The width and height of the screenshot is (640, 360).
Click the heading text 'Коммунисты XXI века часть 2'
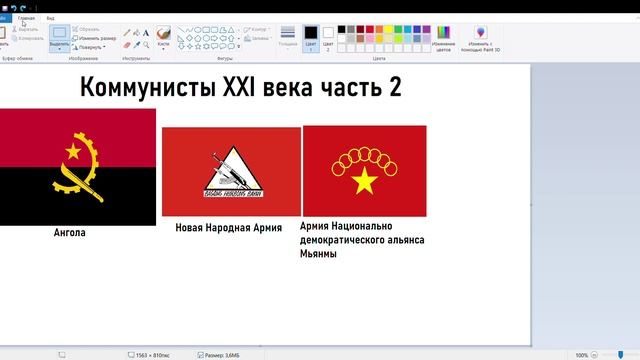pyautogui.click(x=241, y=87)
